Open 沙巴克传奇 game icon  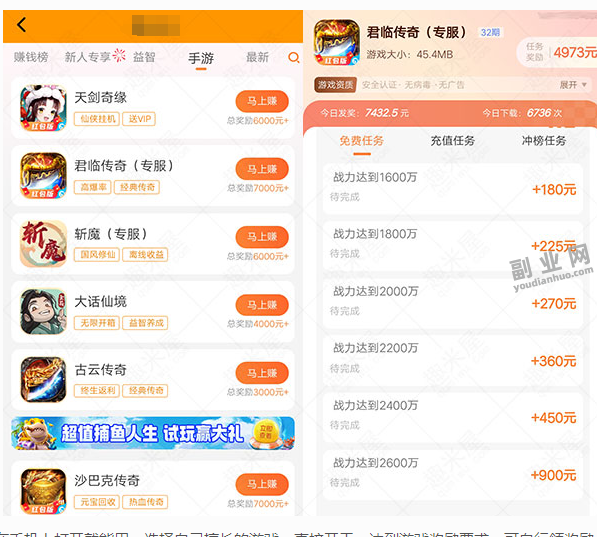click(43, 491)
